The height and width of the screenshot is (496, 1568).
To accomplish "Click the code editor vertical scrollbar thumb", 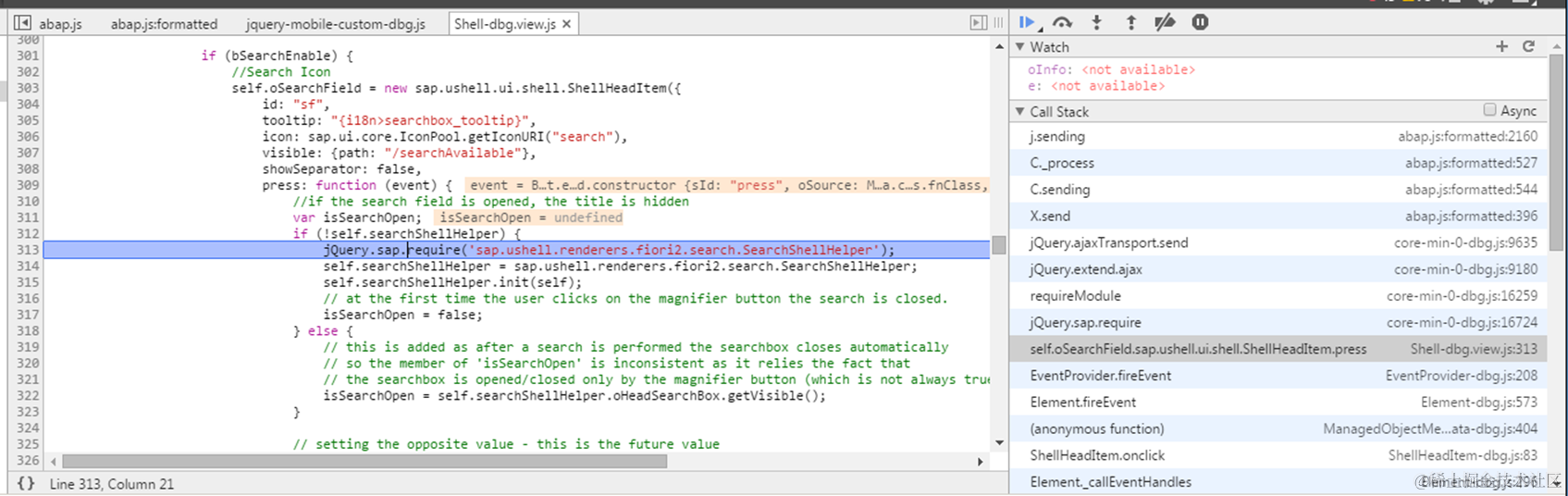I will [999, 245].
